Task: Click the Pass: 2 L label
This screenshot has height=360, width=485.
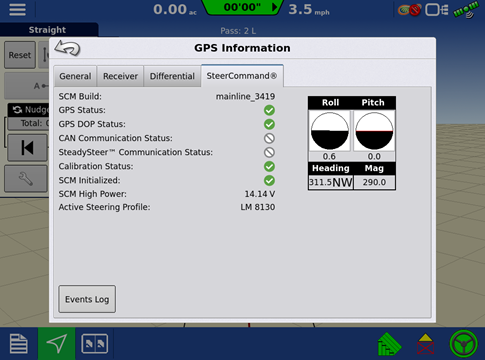Action: [x=238, y=31]
